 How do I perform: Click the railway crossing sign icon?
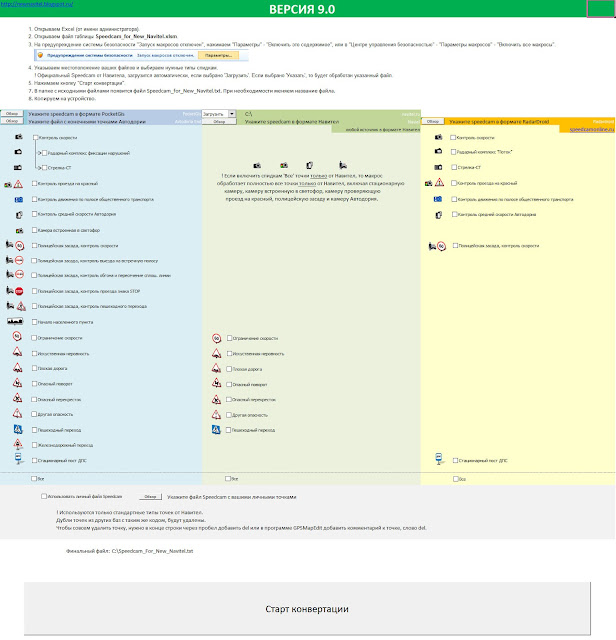coord(18,444)
